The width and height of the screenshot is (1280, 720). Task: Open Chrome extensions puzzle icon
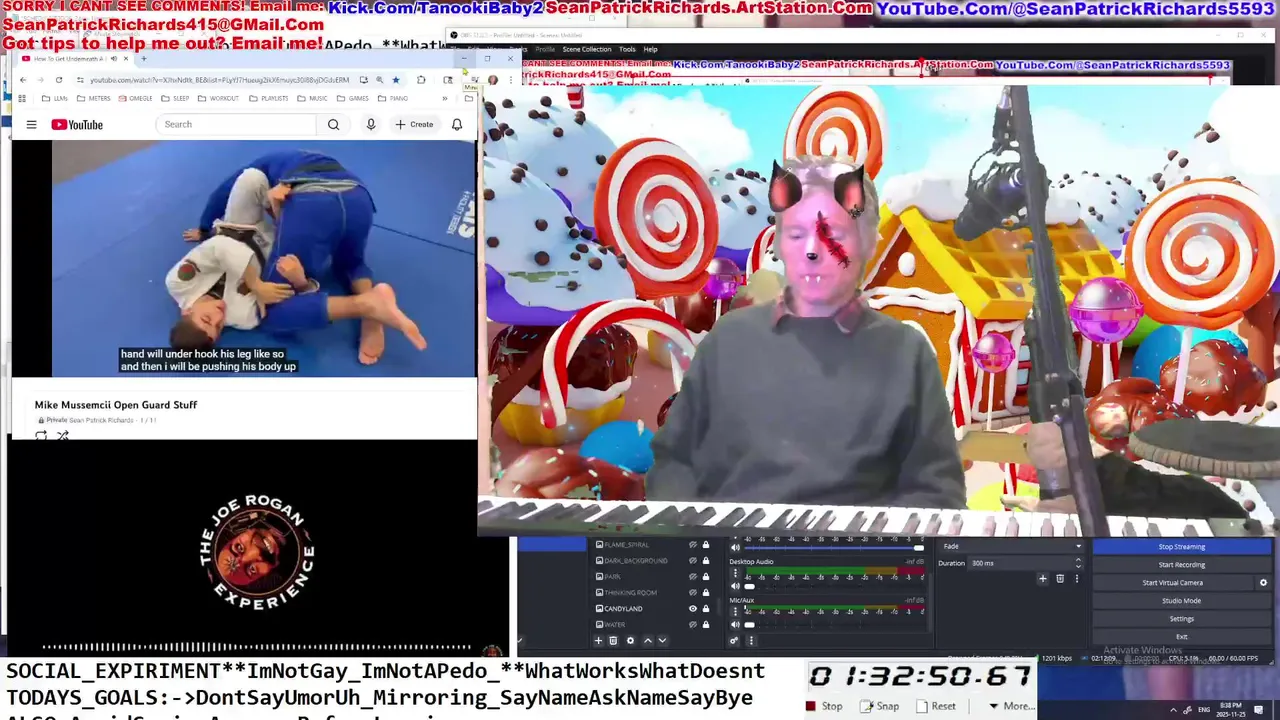click(x=421, y=80)
